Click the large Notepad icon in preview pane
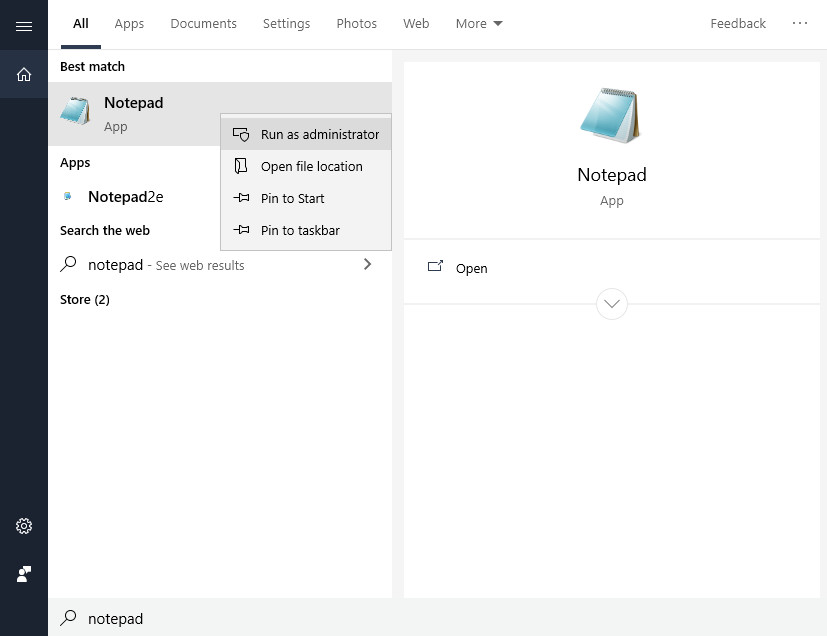This screenshot has width=827, height=636. point(610,115)
